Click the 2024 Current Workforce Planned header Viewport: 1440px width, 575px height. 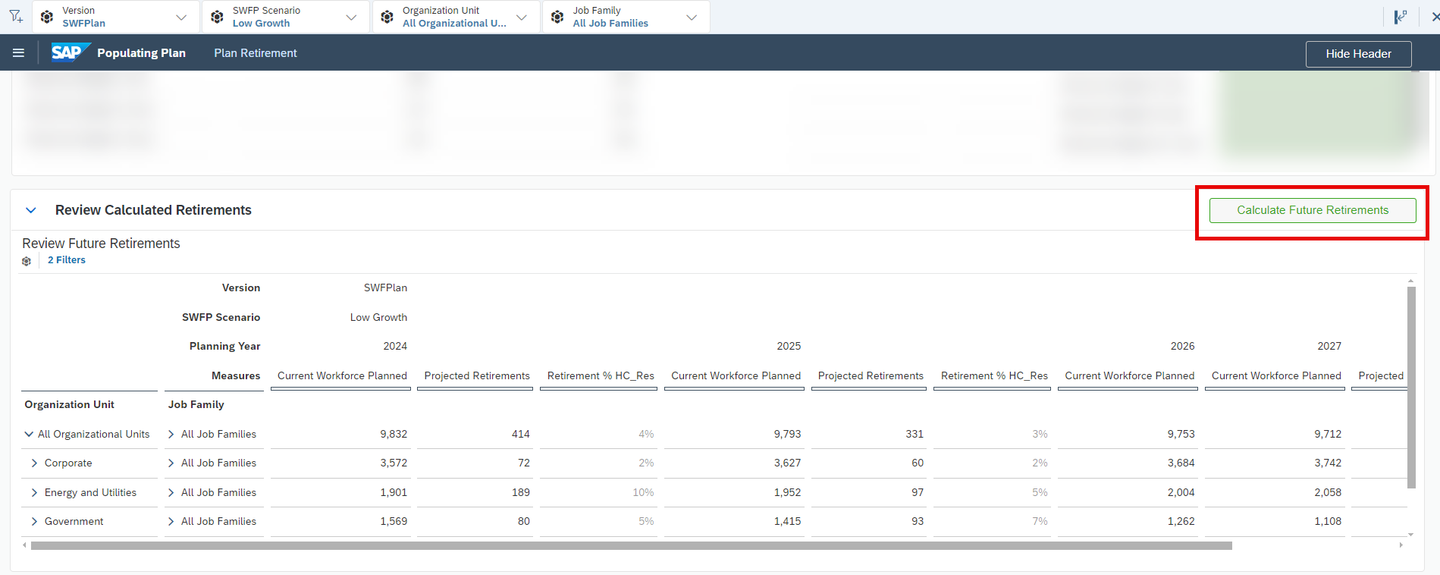pyautogui.click(x=342, y=376)
